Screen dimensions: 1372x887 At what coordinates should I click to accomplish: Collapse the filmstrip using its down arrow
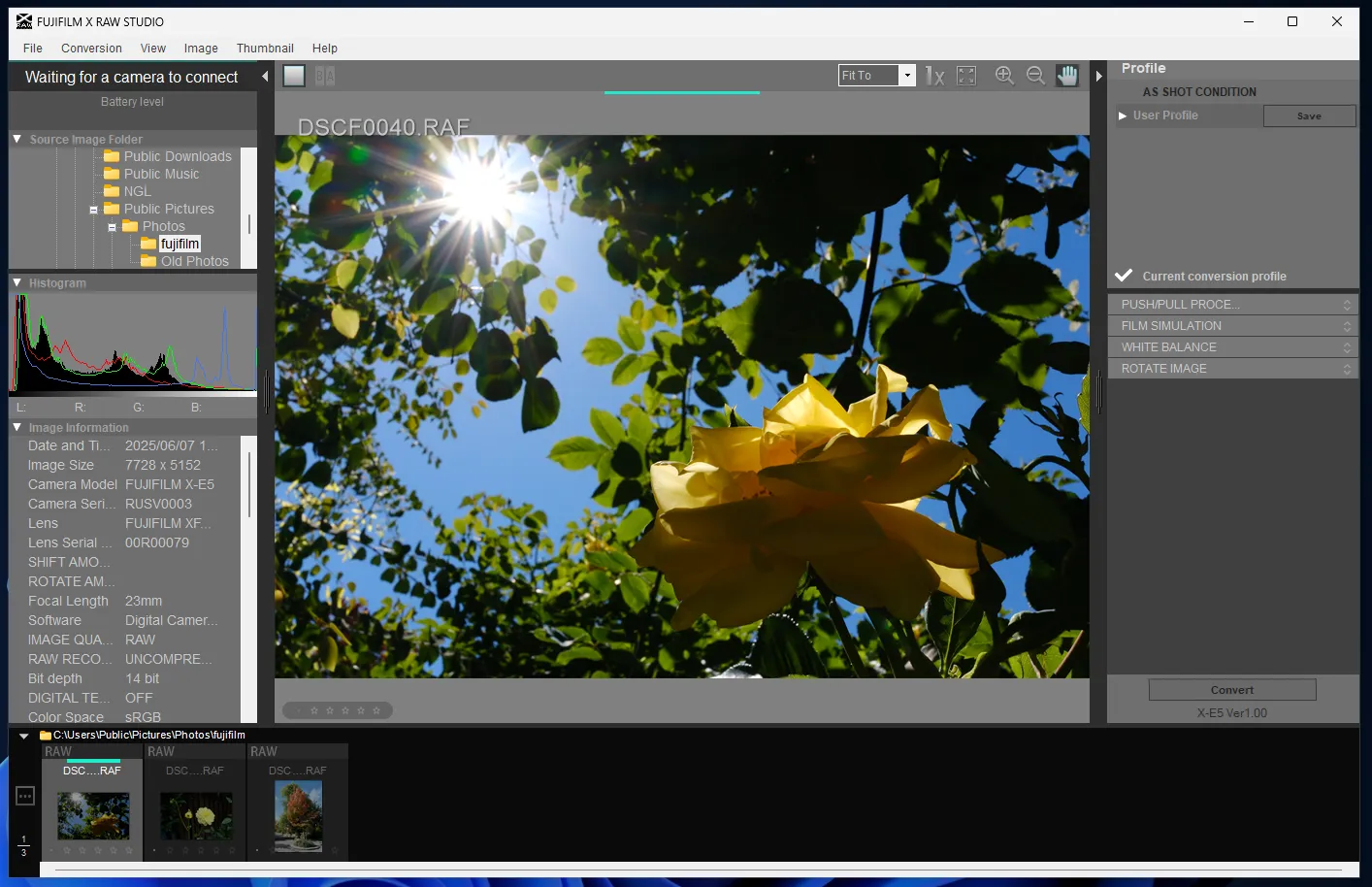[x=22, y=735]
